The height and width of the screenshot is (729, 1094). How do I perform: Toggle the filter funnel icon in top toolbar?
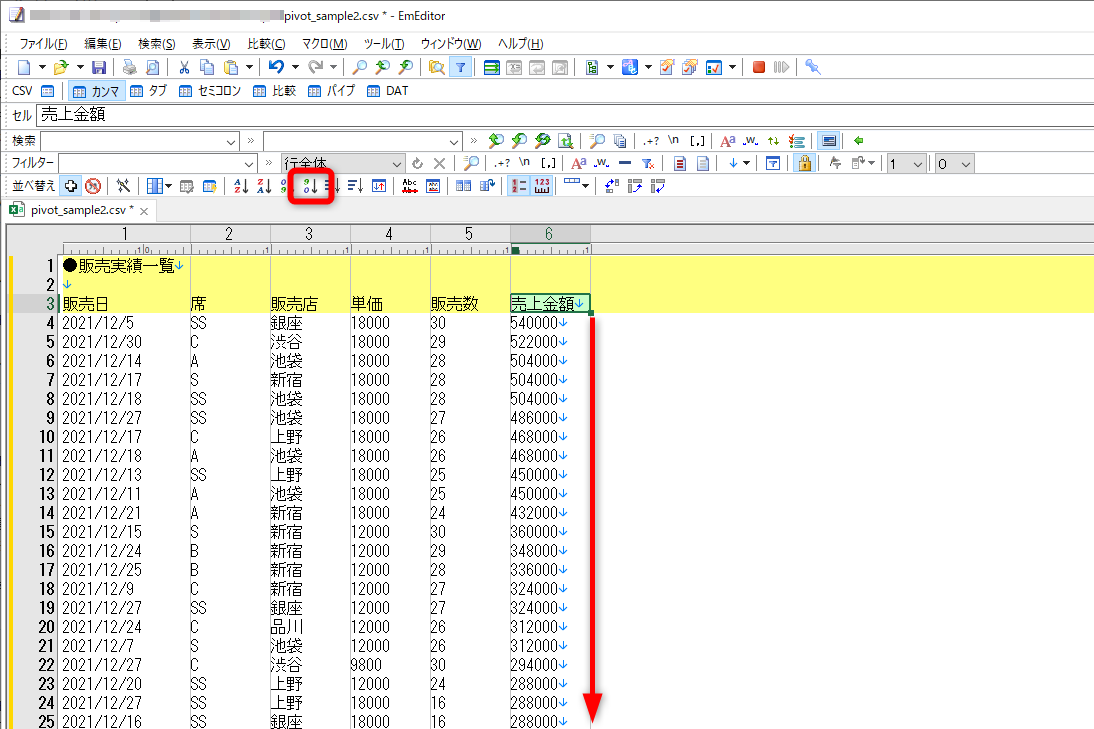460,67
